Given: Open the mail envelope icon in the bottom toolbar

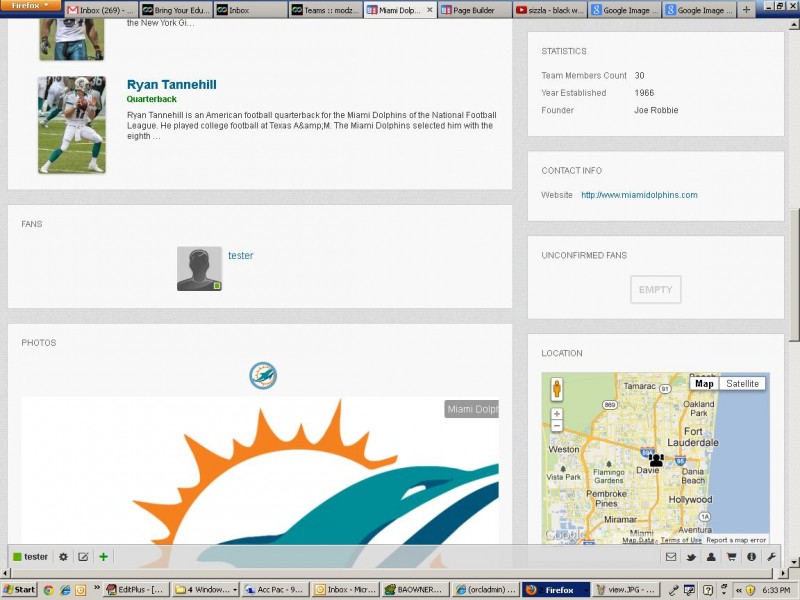Looking at the screenshot, I should coord(671,557).
